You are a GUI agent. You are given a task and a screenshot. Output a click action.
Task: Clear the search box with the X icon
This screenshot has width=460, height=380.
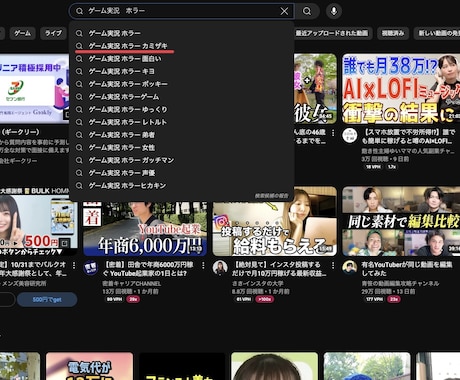(284, 11)
